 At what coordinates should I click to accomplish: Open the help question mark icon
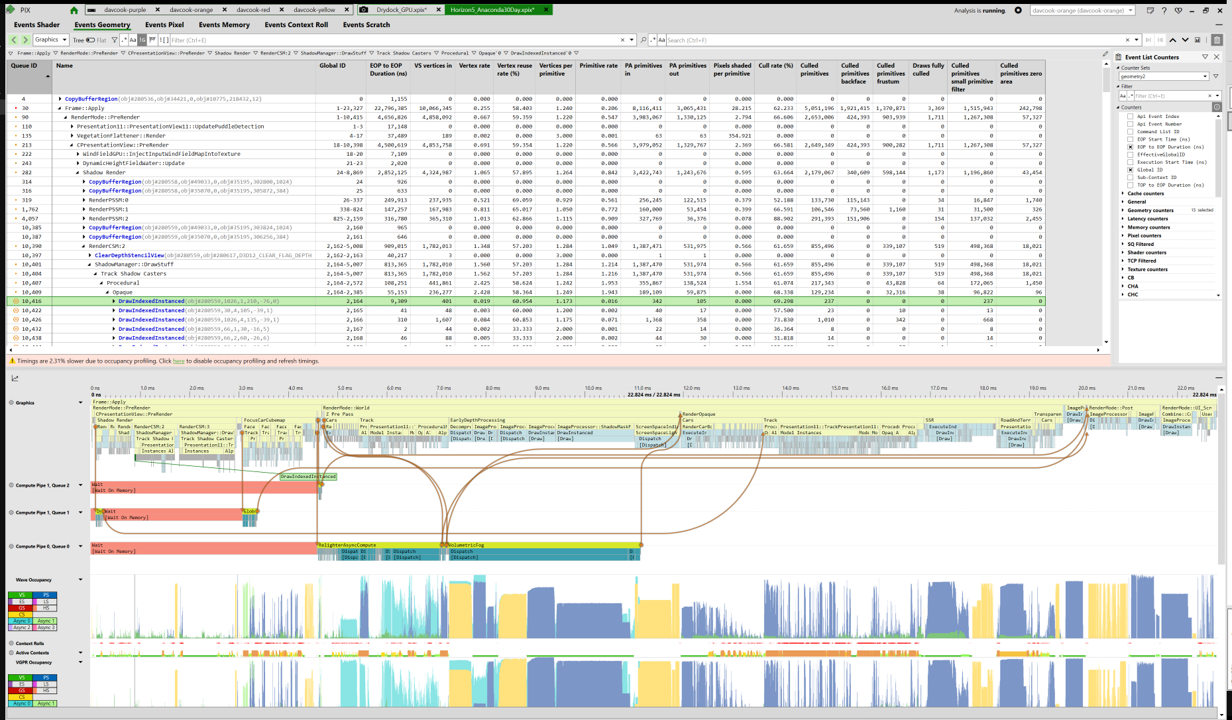pyautogui.click(x=1164, y=10)
